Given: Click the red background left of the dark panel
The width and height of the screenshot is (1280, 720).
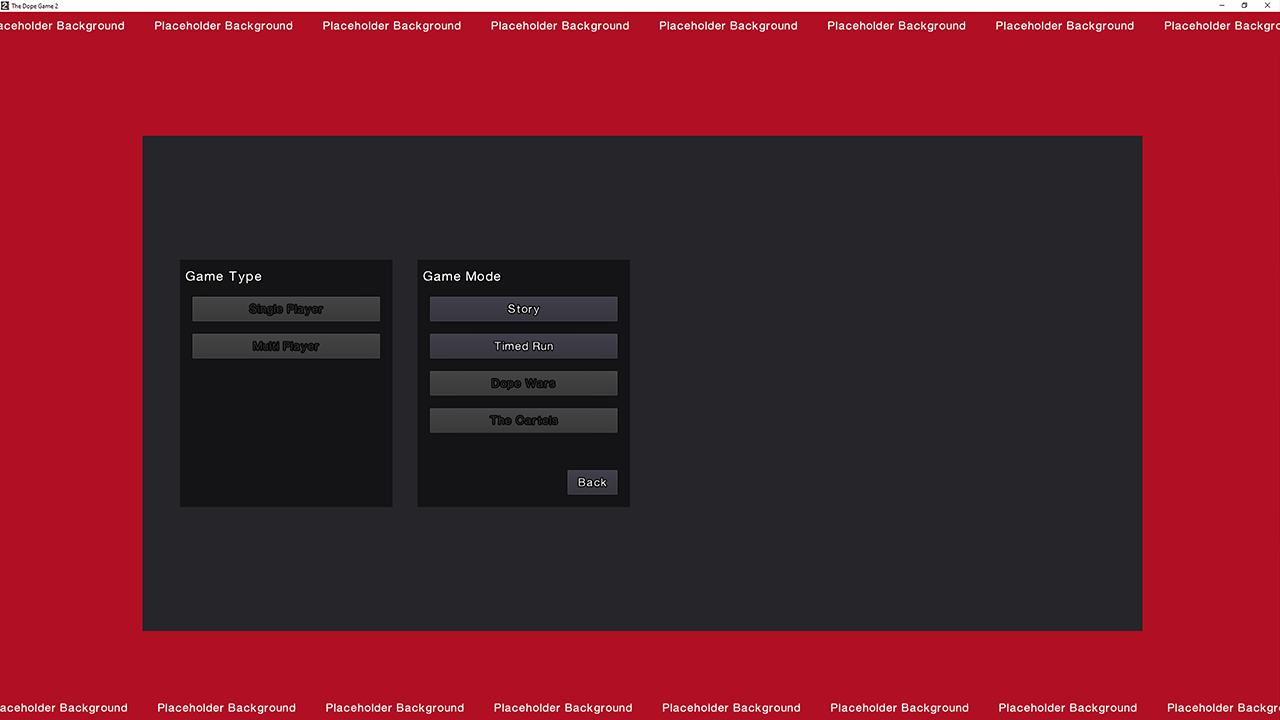Looking at the screenshot, I should tap(70, 380).
